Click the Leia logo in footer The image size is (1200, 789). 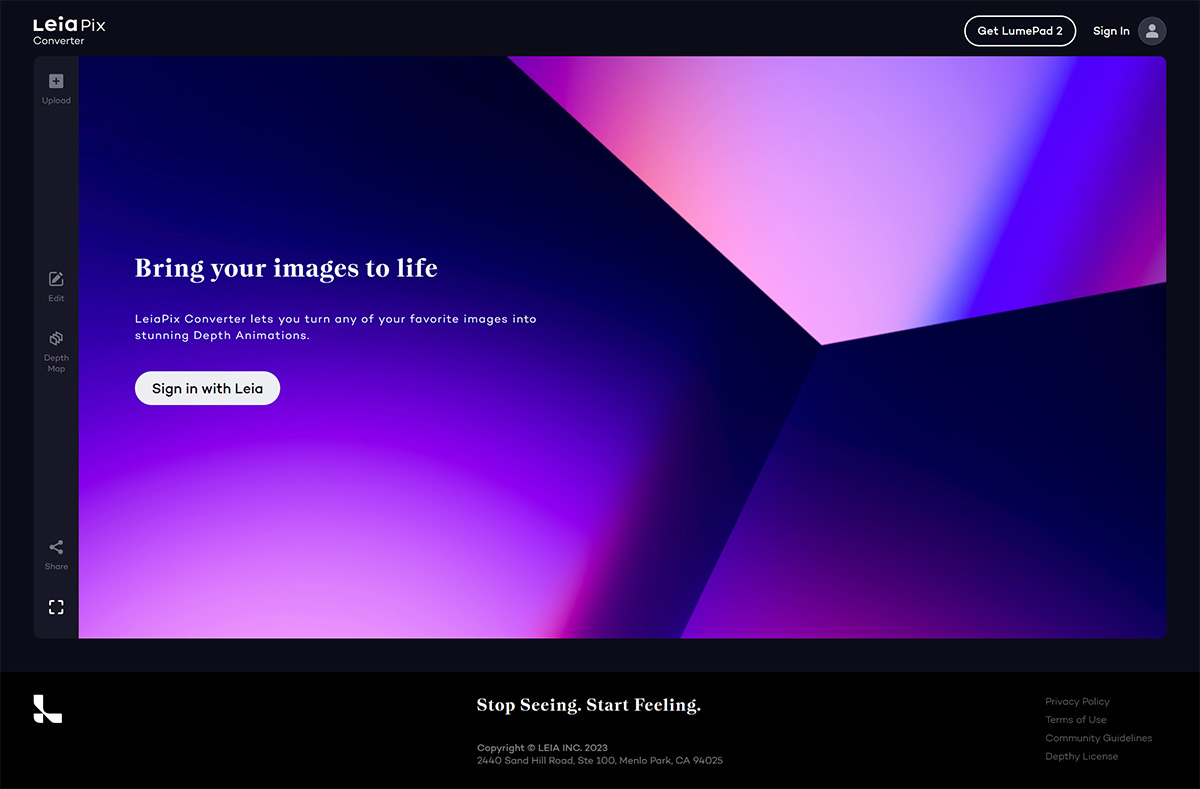coord(47,708)
